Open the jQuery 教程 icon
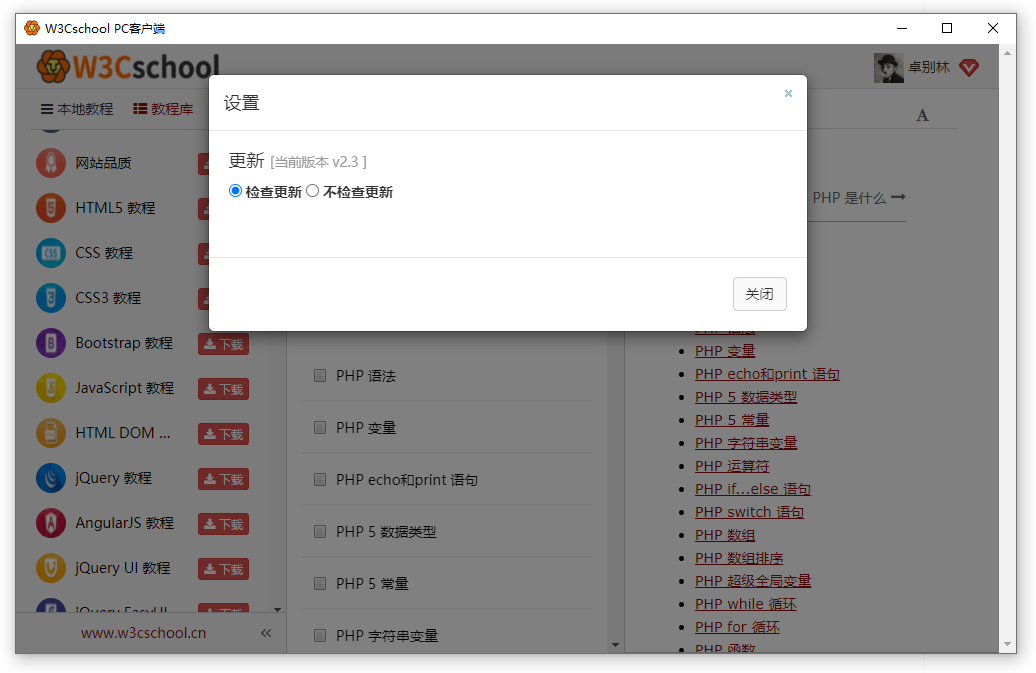This screenshot has width=1036, height=673. point(51,478)
